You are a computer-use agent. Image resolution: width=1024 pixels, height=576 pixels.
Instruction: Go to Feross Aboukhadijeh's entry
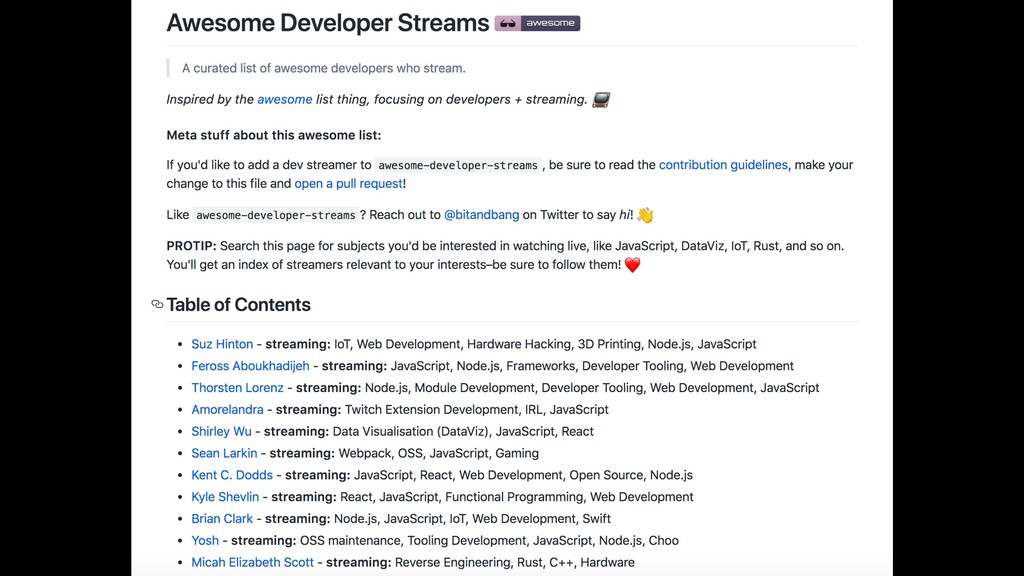250,366
